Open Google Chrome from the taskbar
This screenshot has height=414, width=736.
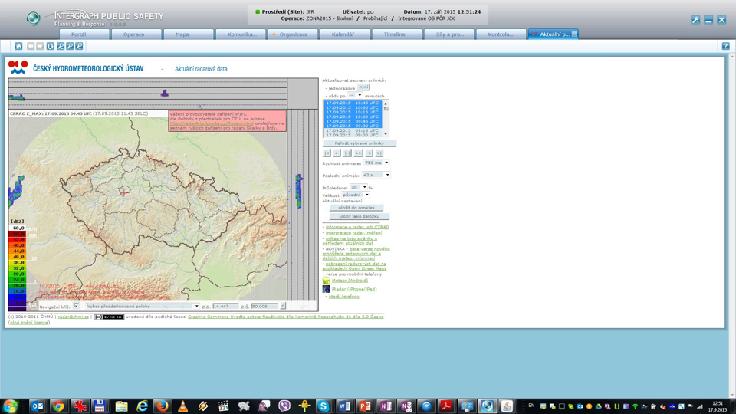(x=58, y=406)
